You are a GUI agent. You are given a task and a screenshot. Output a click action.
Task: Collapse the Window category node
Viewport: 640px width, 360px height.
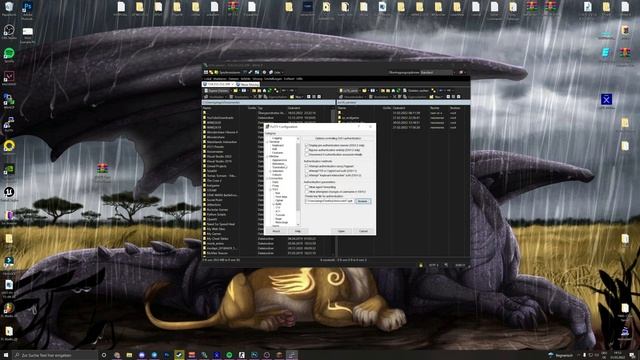(x=267, y=156)
